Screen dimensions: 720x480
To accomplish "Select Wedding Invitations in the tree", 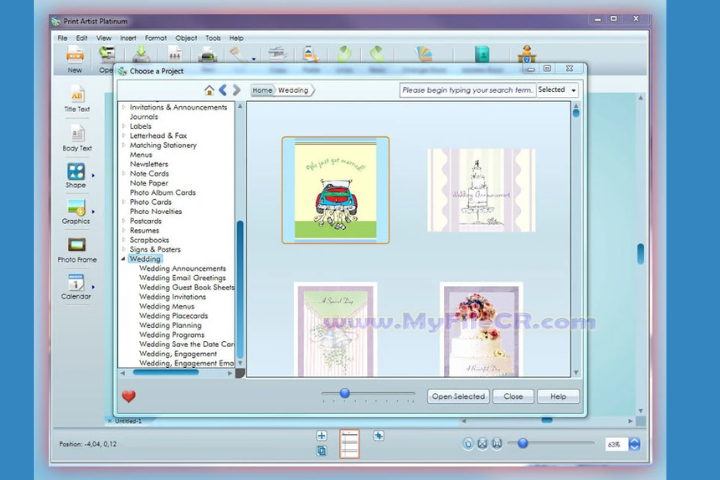I will point(173,297).
